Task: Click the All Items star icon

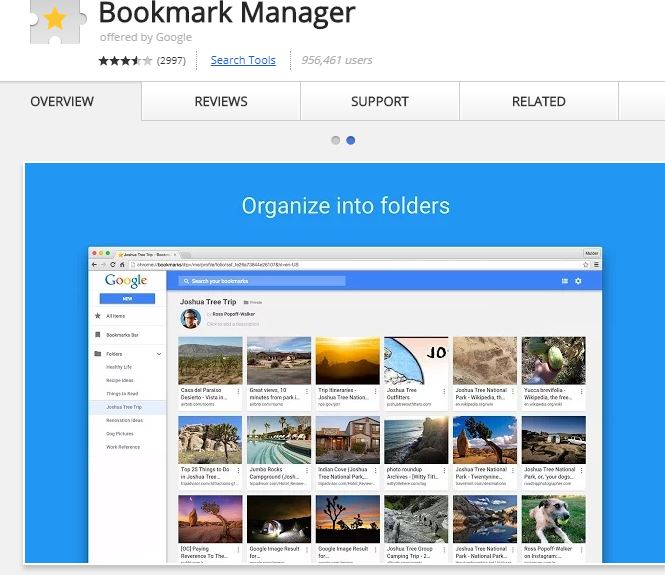Action: [x=97, y=316]
